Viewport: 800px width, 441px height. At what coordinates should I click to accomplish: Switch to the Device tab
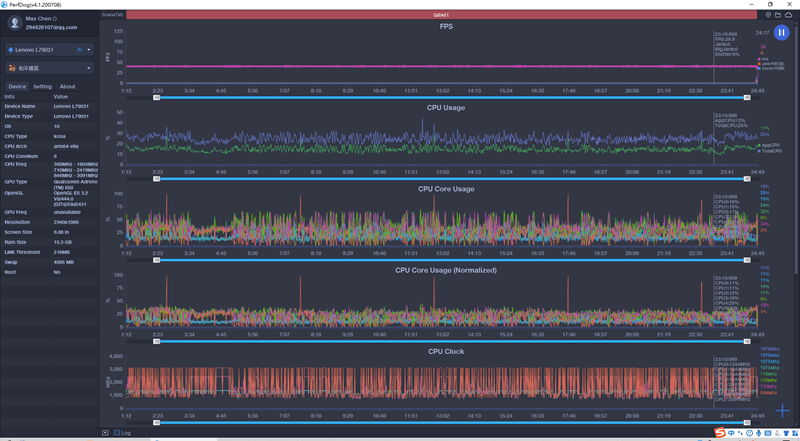17,86
